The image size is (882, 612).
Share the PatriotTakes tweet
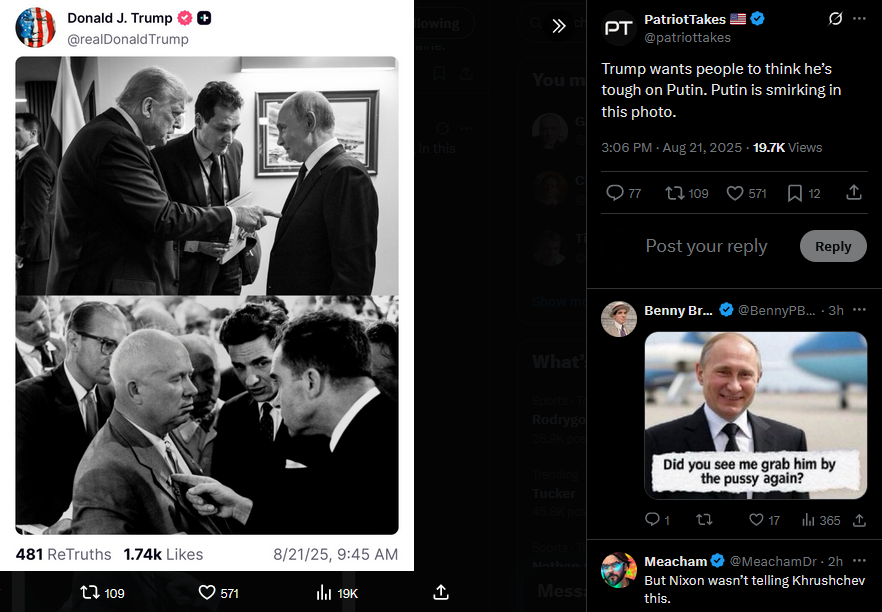(x=854, y=193)
